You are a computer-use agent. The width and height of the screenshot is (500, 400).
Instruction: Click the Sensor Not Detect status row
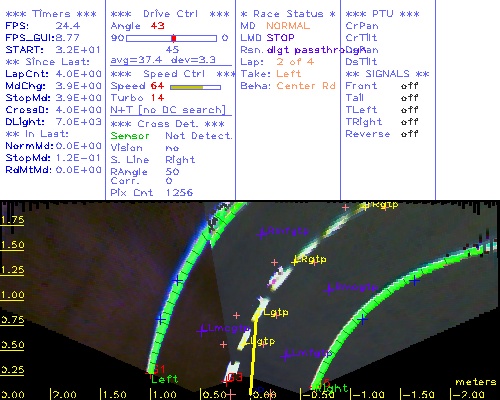(171, 136)
